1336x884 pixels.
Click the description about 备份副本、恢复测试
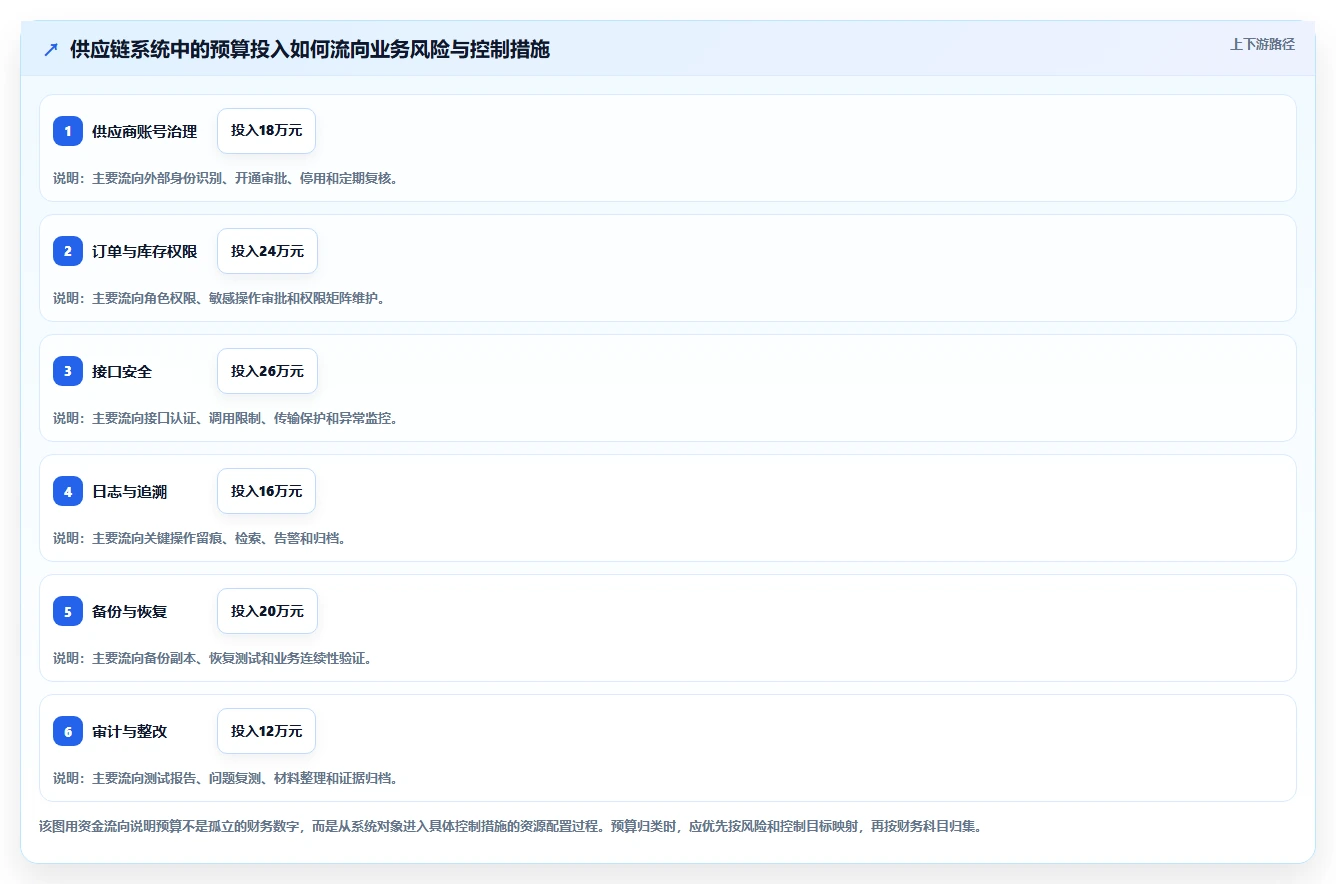point(213,658)
